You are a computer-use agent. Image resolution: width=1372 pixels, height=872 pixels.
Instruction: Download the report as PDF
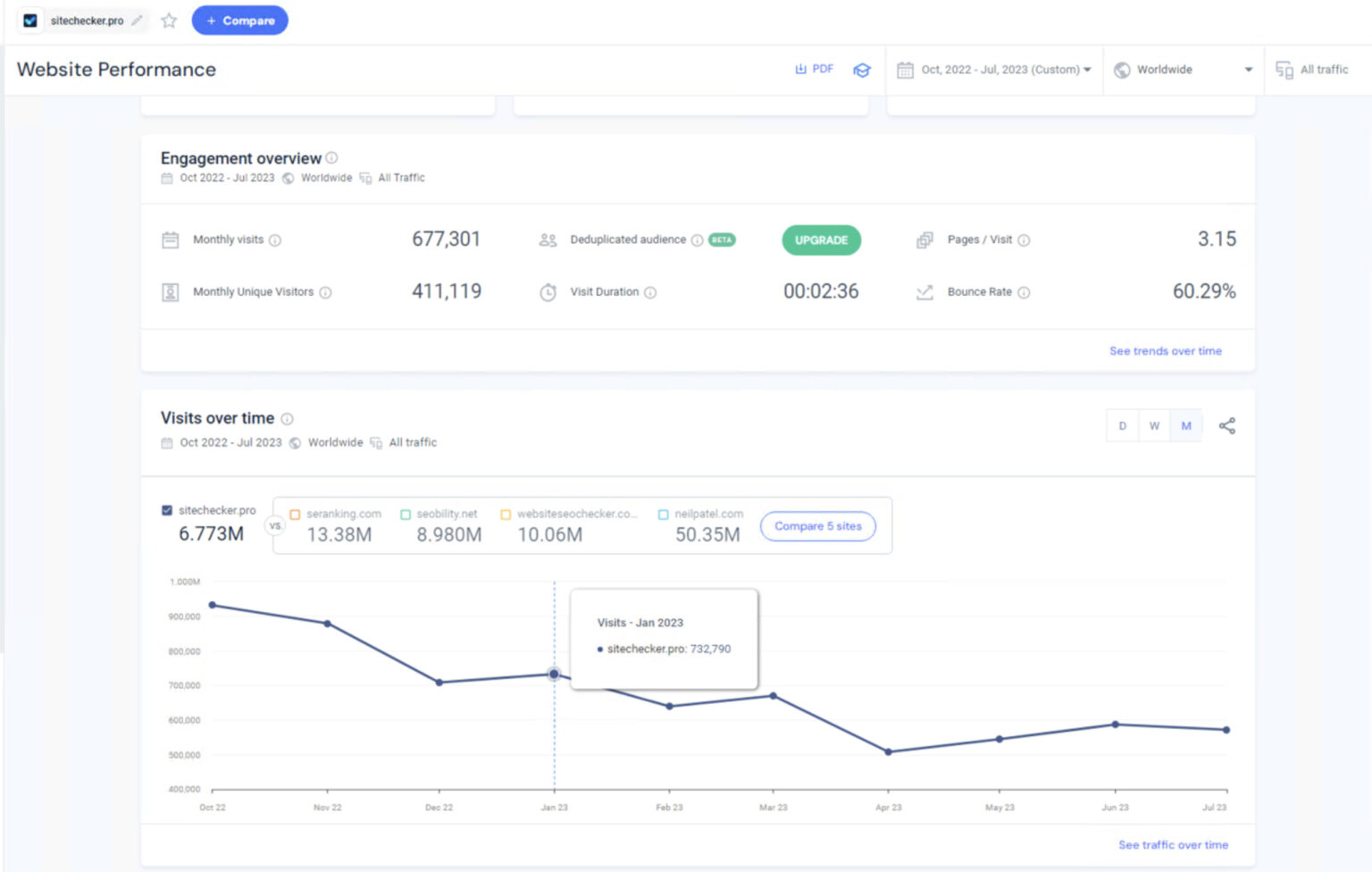click(814, 69)
